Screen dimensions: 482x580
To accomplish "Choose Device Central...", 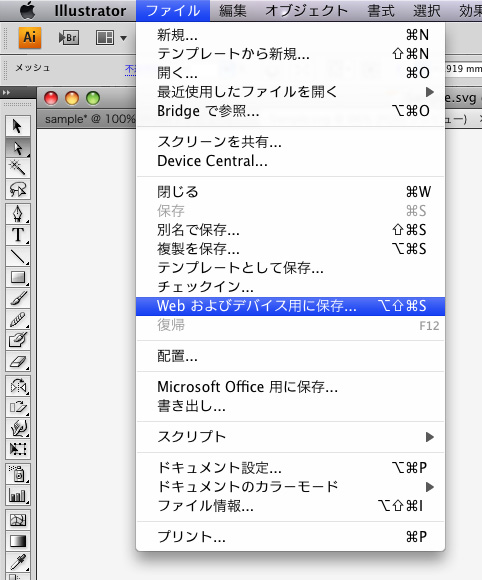I will 290,161.
